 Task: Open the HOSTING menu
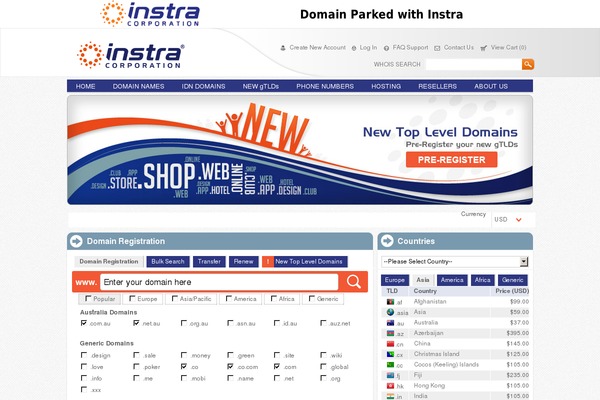[x=386, y=86]
